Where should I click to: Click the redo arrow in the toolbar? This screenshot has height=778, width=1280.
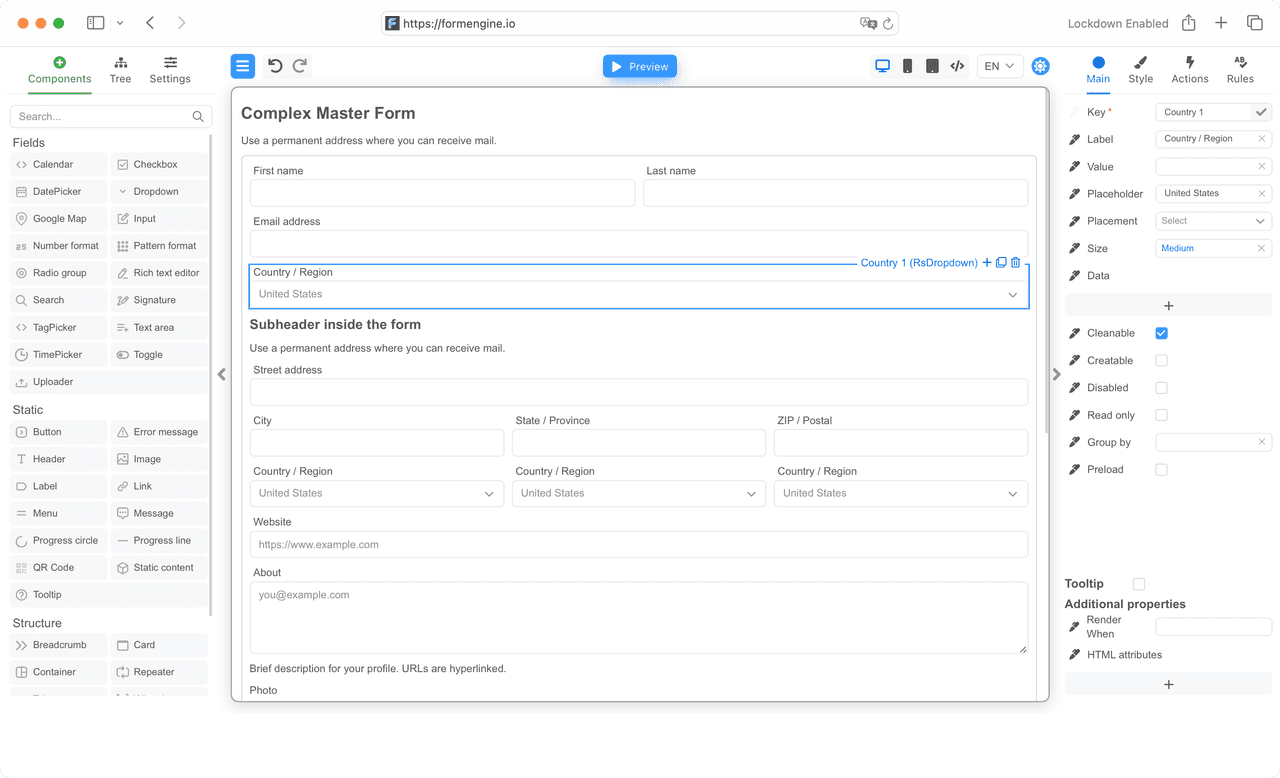tap(300, 66)
